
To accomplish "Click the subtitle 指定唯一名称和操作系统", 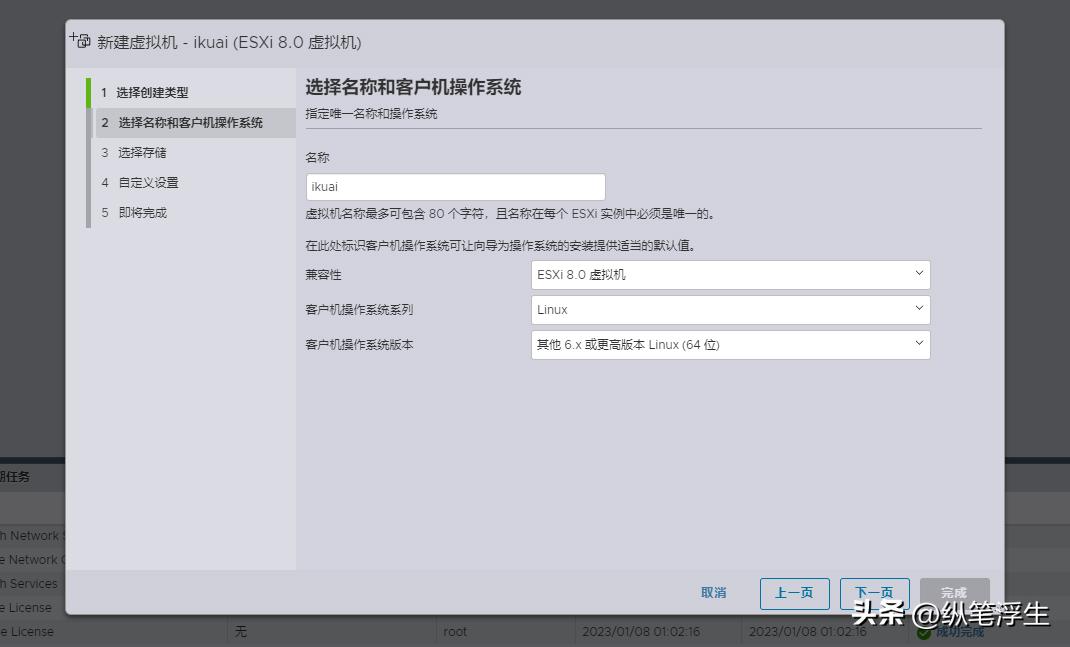I will tap(371, 114).
